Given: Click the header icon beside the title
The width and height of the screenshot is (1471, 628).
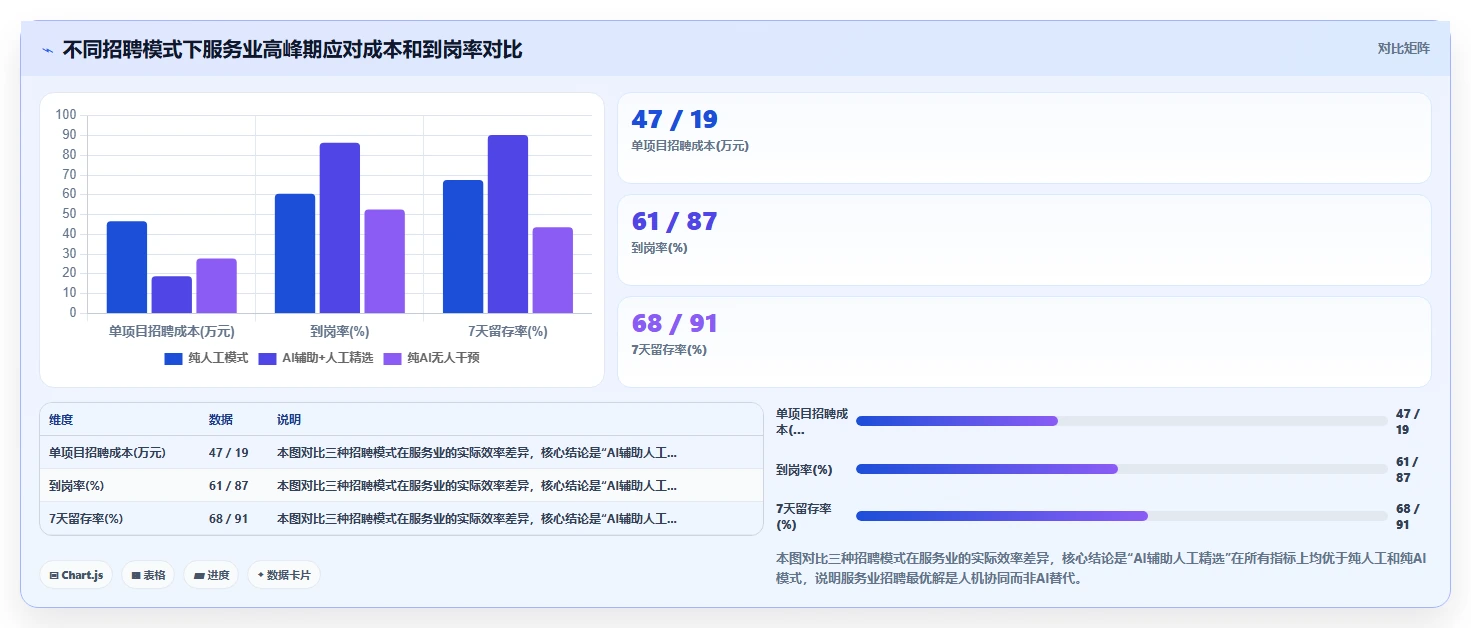Looking at the screenshot, I should point(47,50).
